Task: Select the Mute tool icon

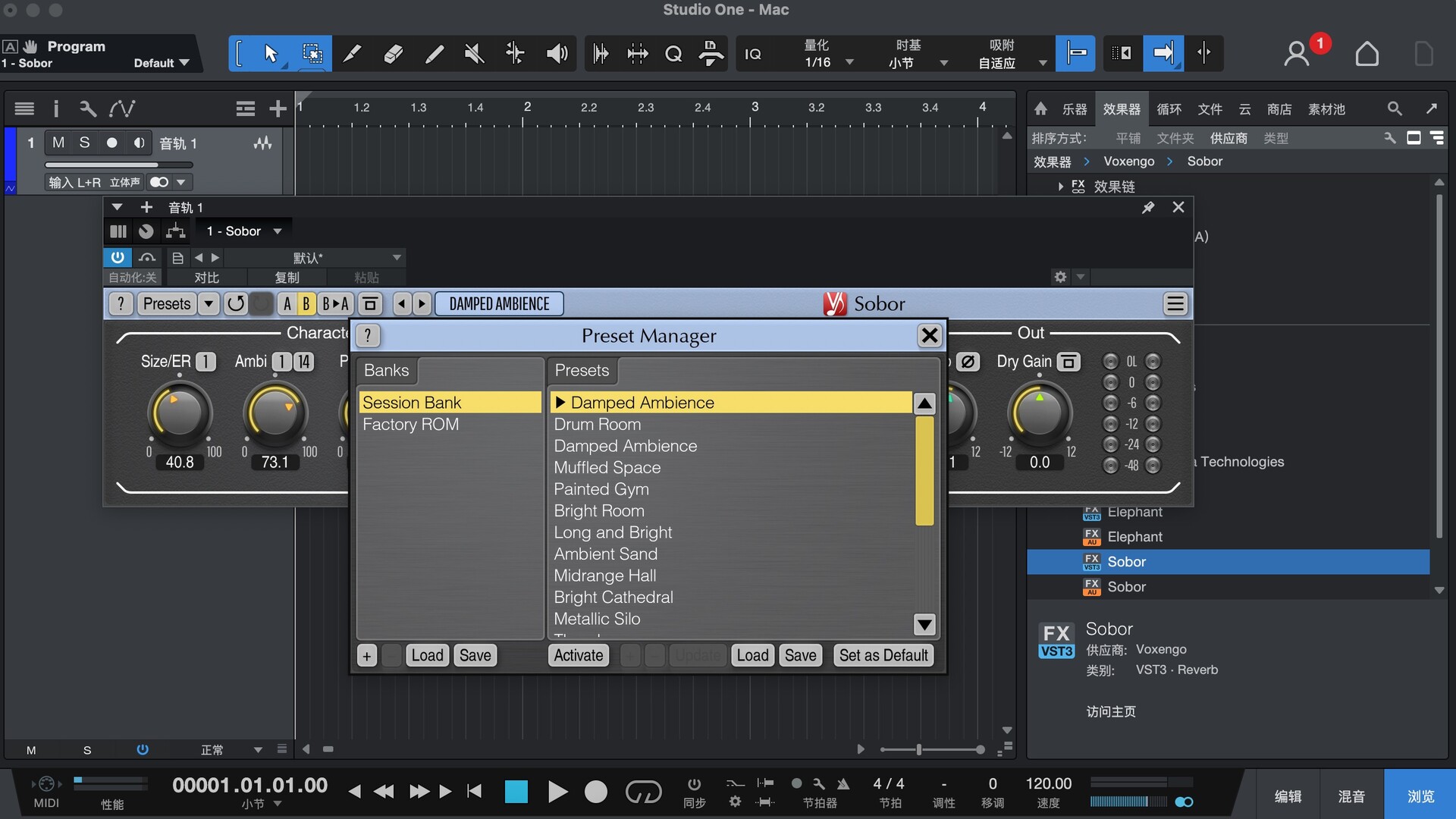Action: pyautogui.click(x=474, y=54)
